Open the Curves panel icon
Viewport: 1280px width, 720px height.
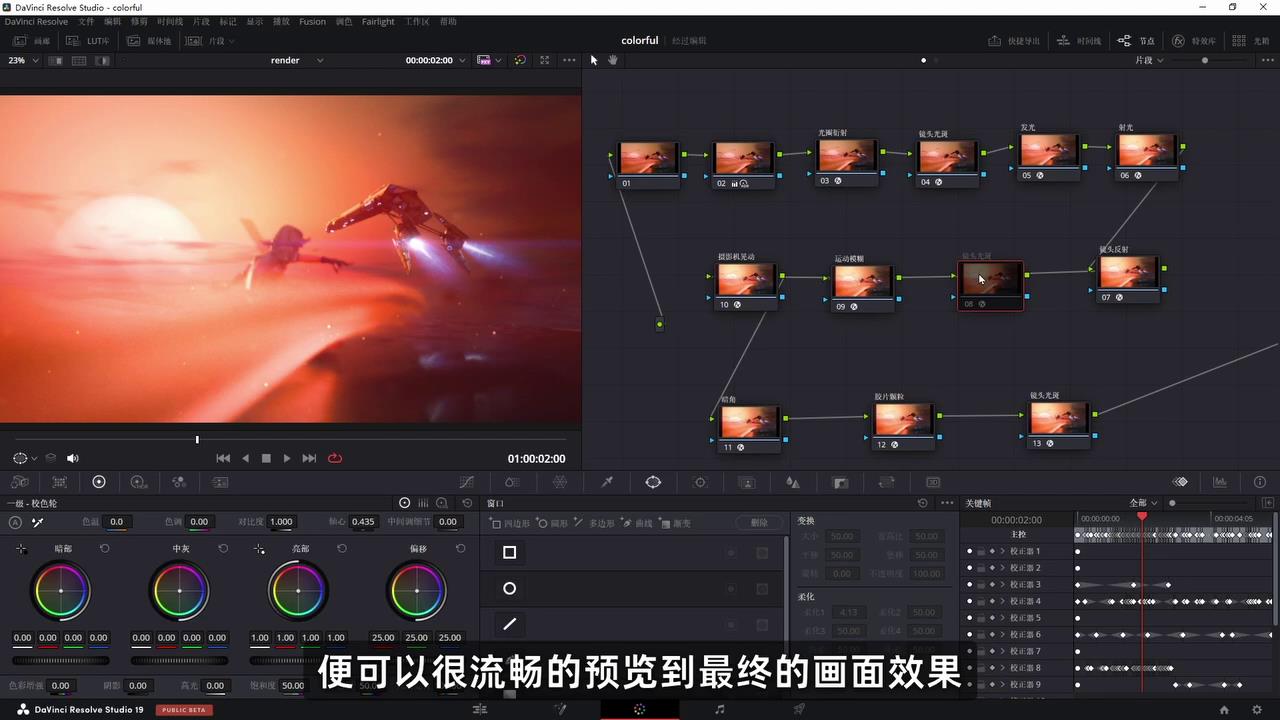pyautogui.click(x=466, y=482)
